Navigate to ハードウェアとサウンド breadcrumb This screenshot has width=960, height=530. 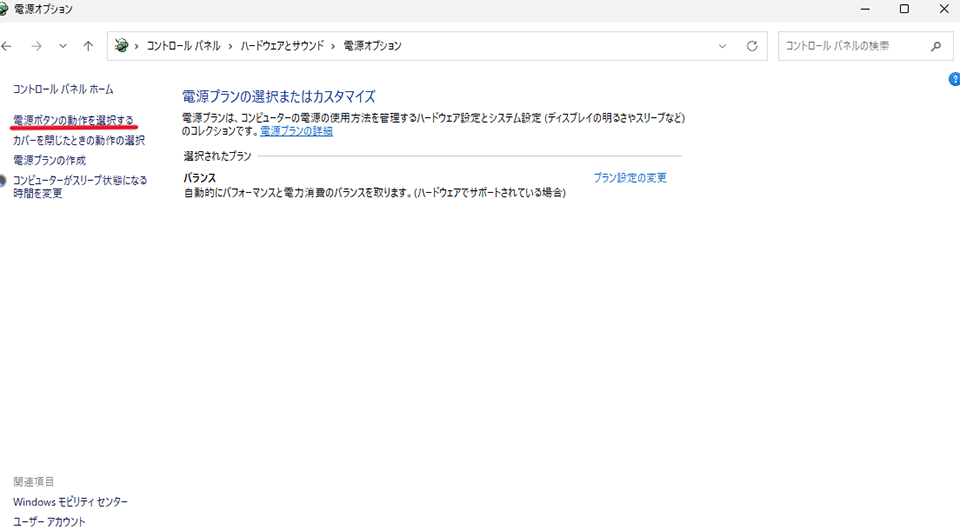coord(281,46)
